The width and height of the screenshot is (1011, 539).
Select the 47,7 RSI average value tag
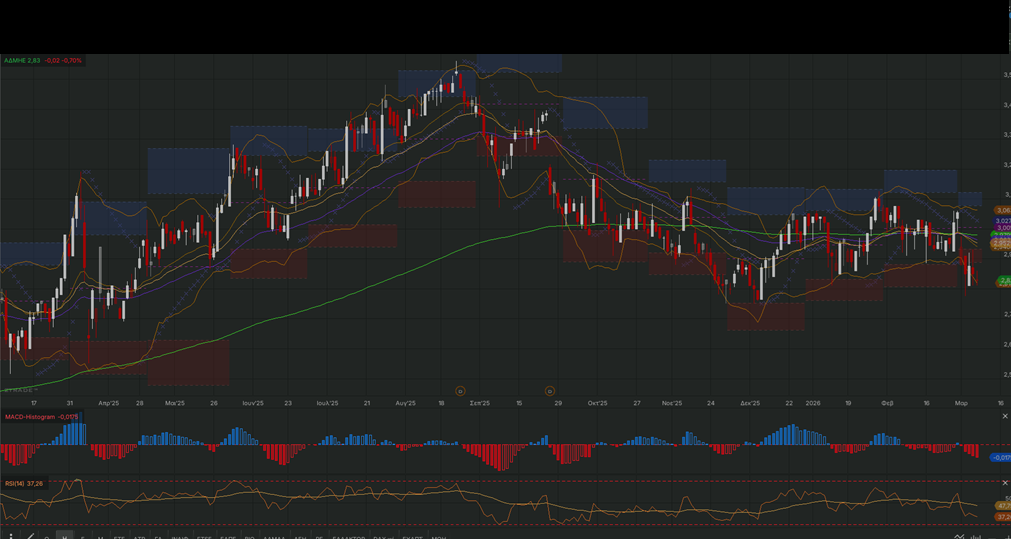(1003, 506)
